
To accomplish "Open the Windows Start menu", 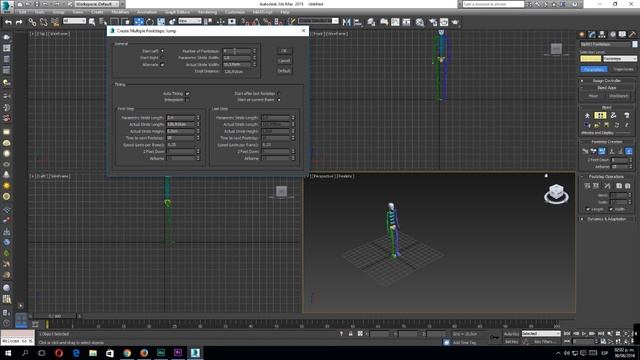I will [7, 353].
